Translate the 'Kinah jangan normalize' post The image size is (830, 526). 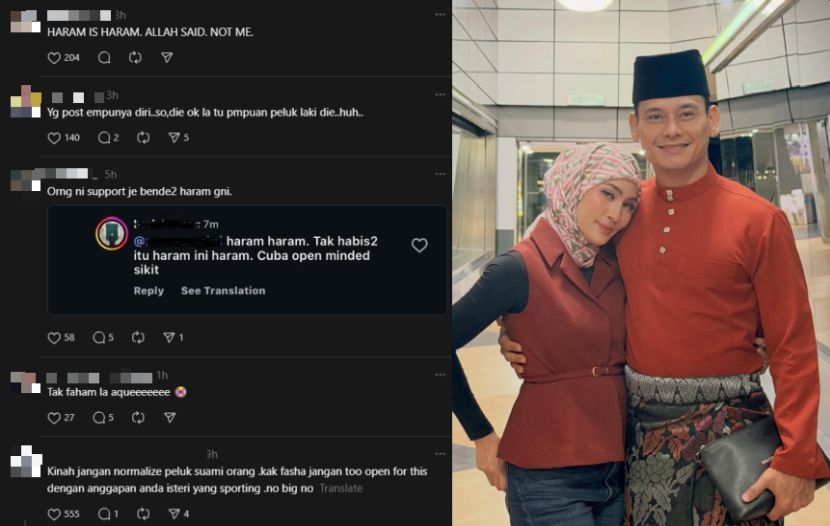[341, 488]
